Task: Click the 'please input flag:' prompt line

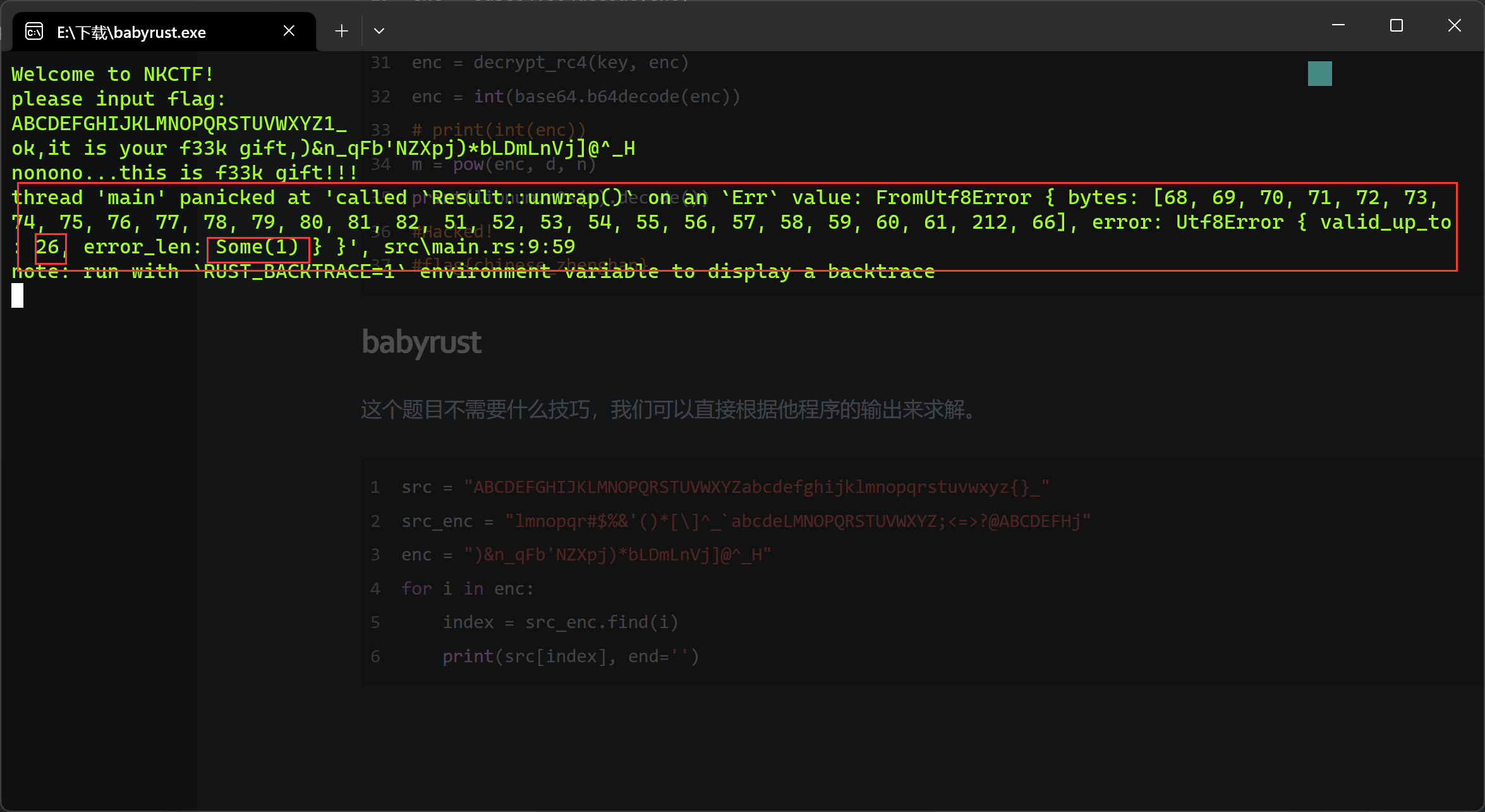Action: tap(118, 99)
